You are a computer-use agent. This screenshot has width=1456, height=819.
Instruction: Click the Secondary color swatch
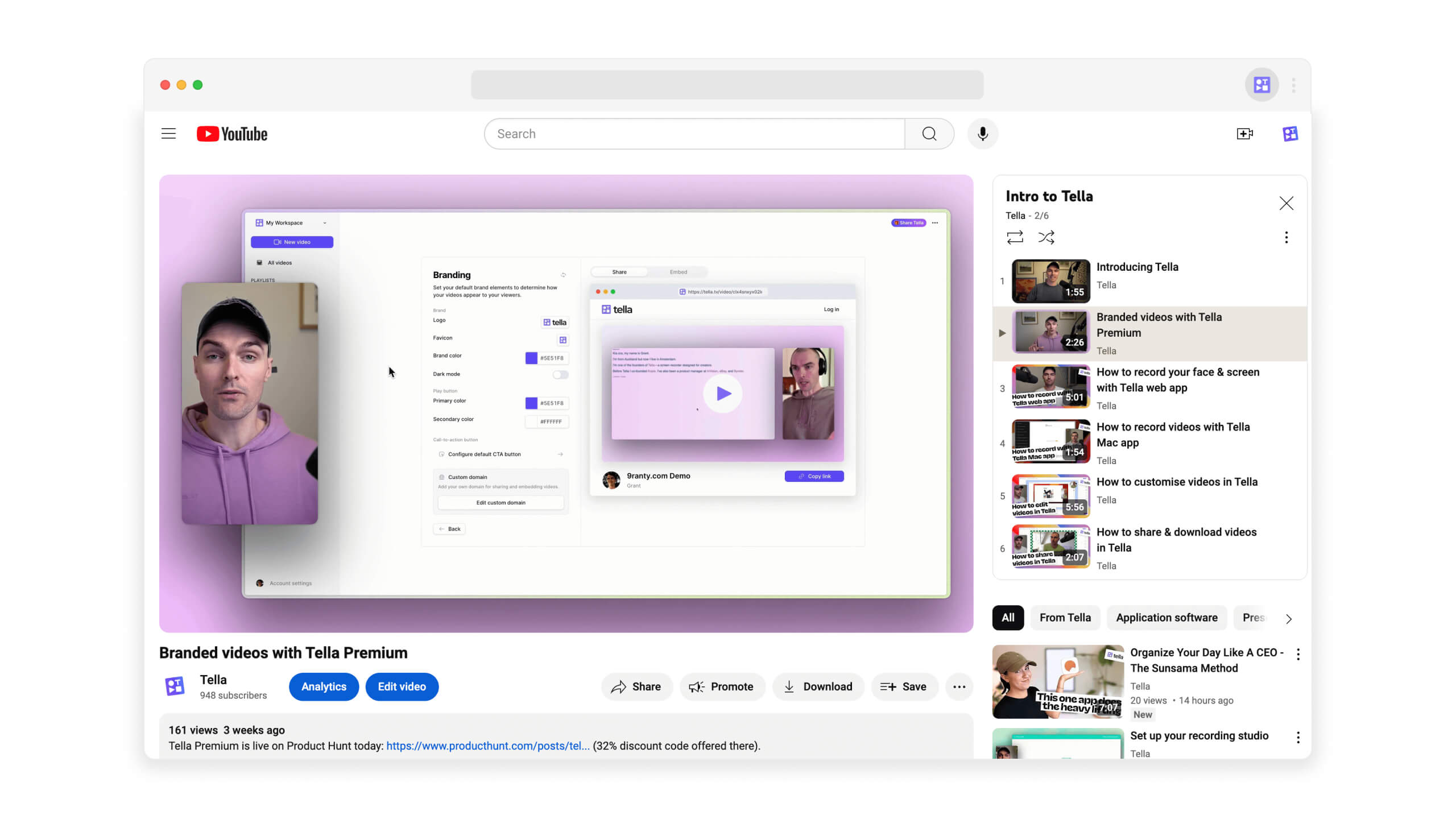[531, 421]
